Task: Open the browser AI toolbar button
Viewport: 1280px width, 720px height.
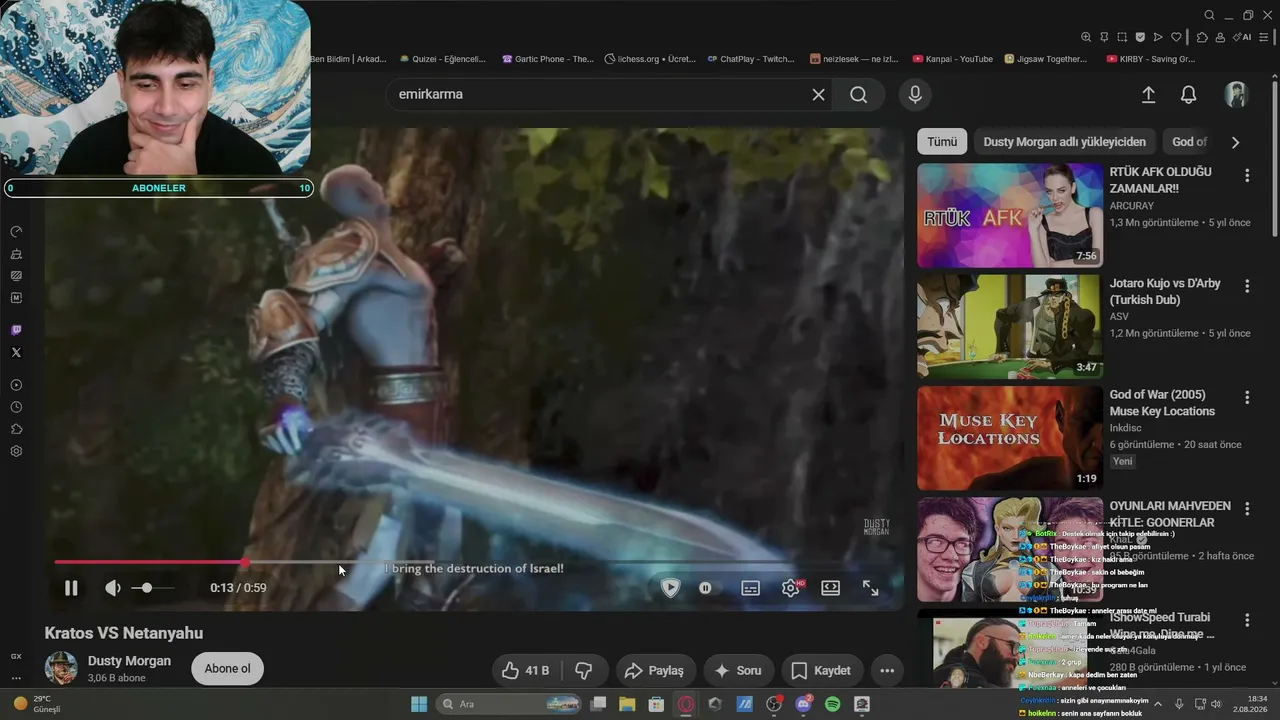Action: [x=1244, y=37]
